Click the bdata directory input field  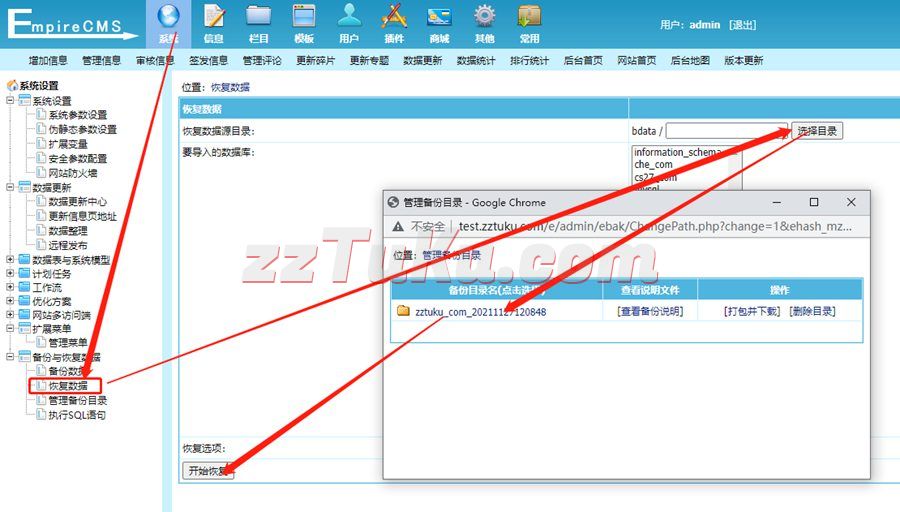727,131
